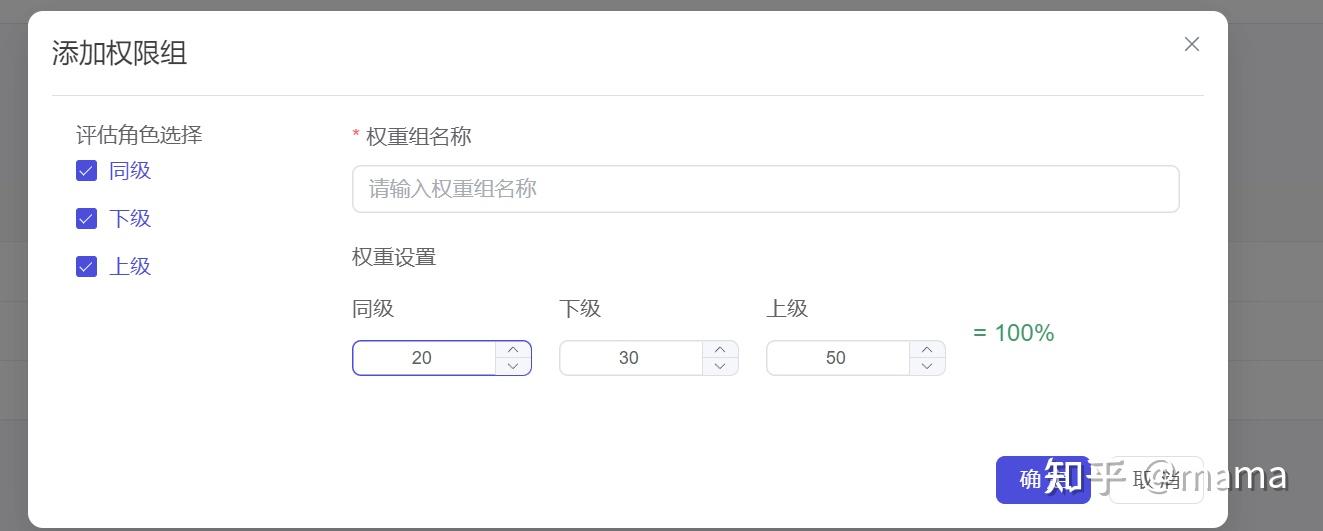Decrease the 上级 weight with down arrow

927,366
